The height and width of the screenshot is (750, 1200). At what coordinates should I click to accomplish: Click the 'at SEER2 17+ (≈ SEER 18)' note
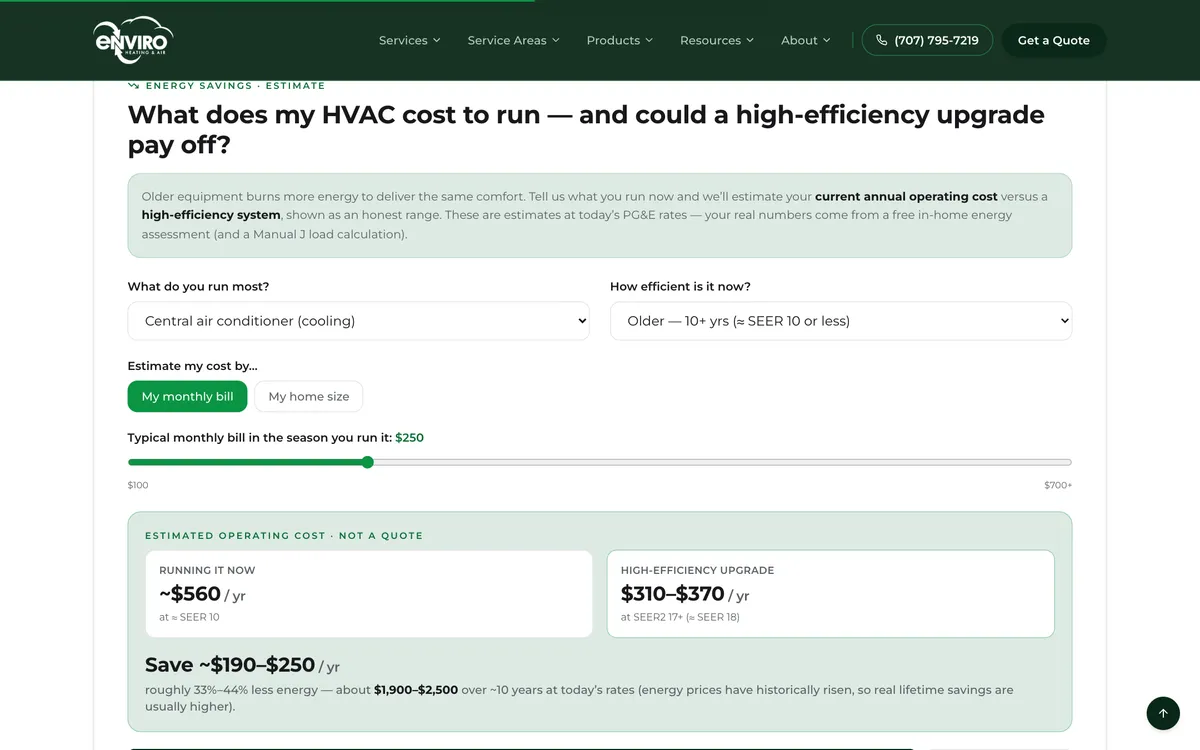pos(680,617)
